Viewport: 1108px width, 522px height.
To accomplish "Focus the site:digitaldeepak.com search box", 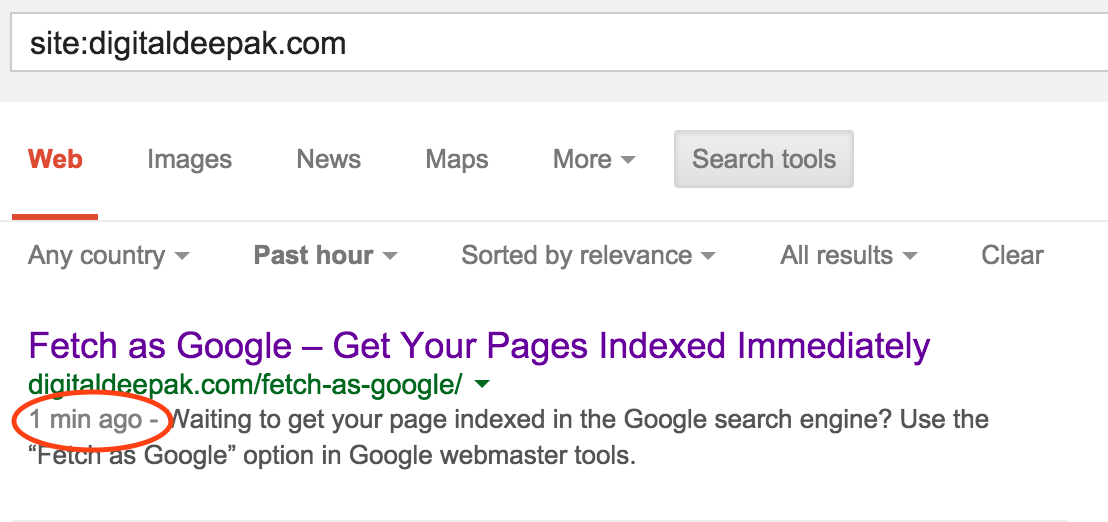I will pos(559,45).
